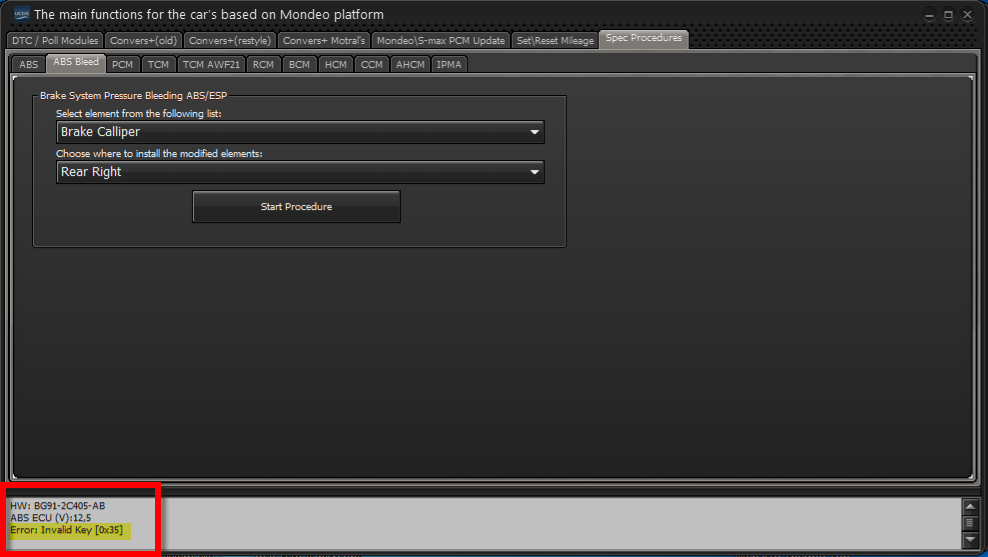Open the IPMA sub-tab
Viewport: 988px width, 557px height.
pyautogui.click(x=449, y=64)
